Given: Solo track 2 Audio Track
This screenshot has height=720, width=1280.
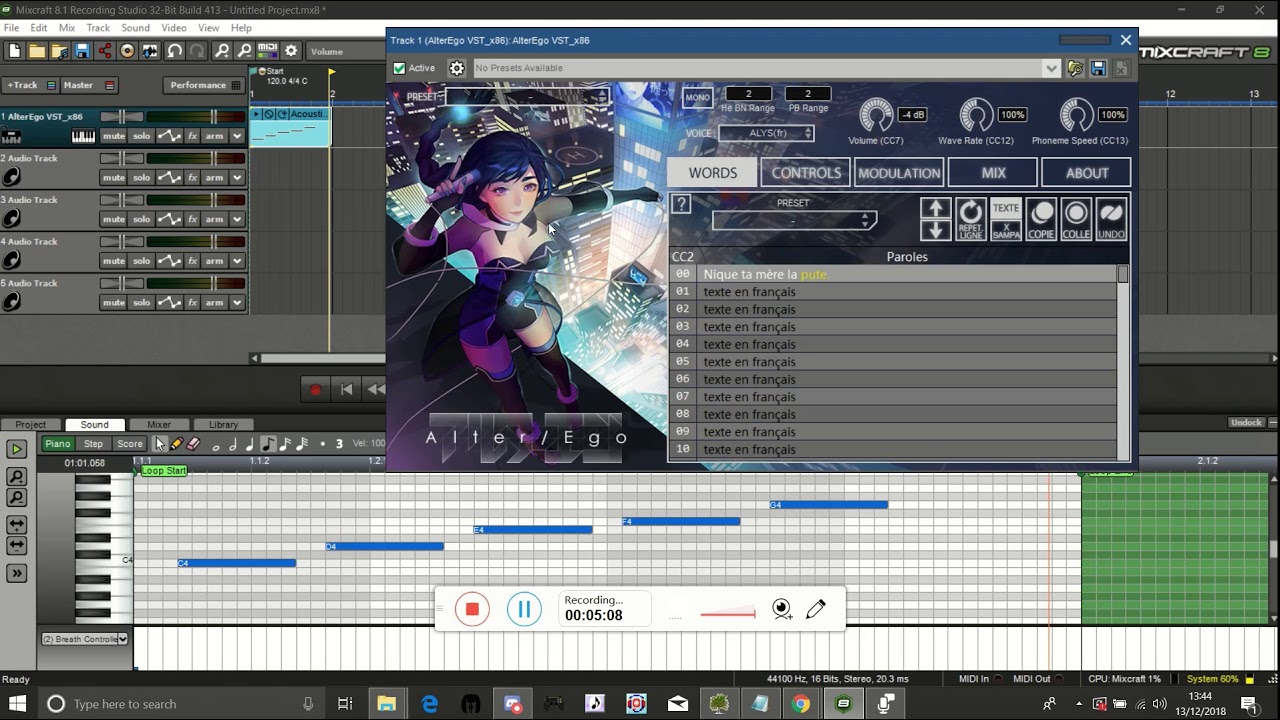Looking at the screenshot, I should 141,178.
